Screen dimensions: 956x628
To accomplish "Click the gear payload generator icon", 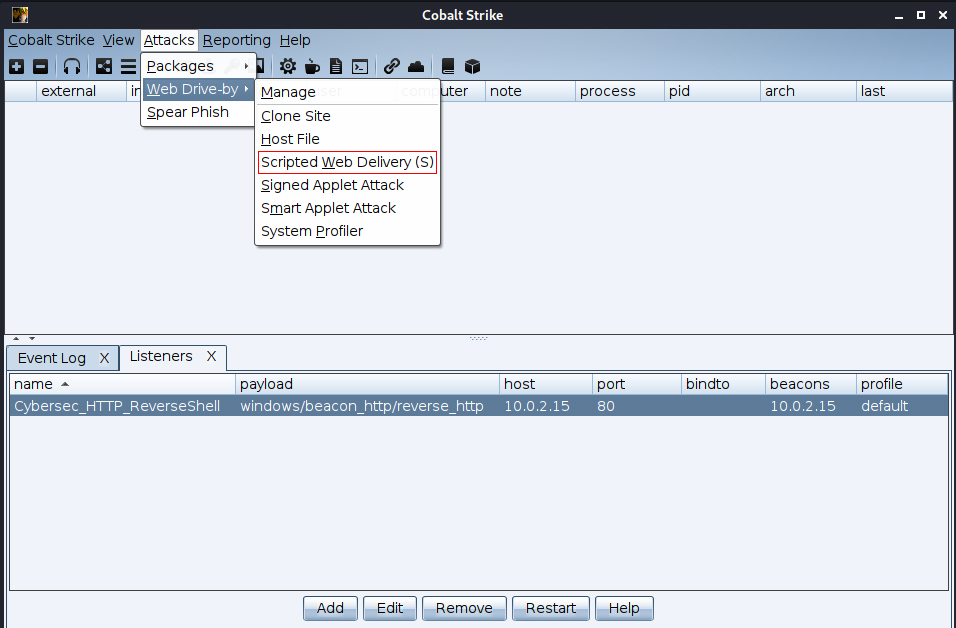I will point(288,67).
